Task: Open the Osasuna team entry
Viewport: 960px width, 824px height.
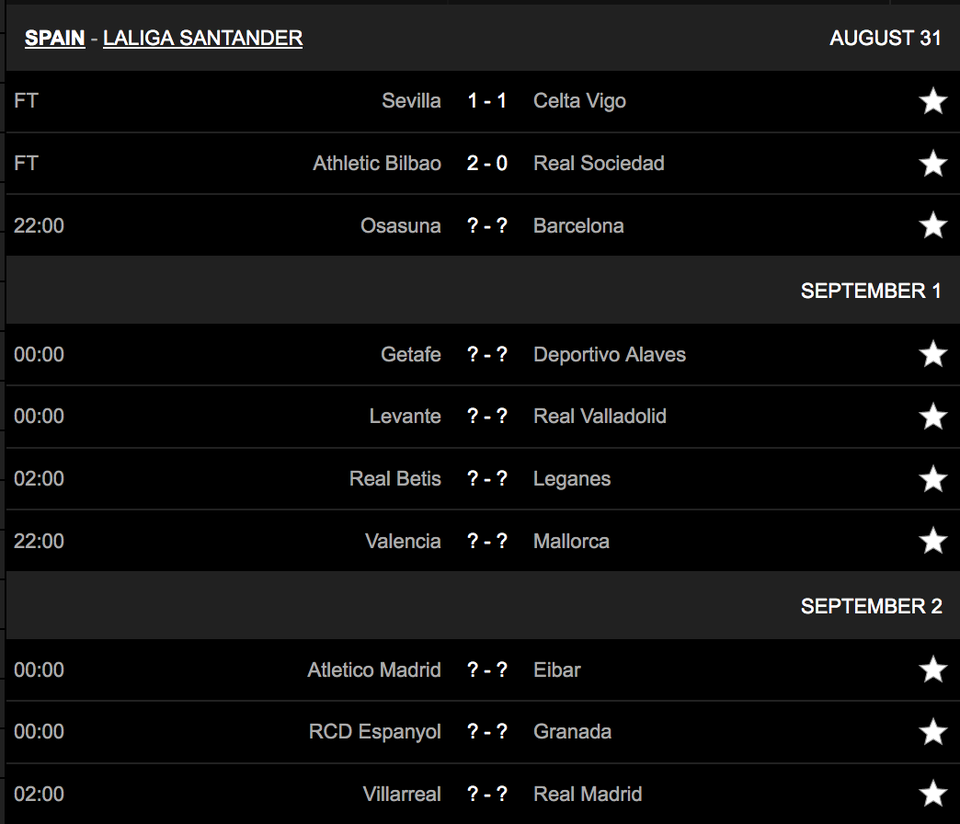Action: click(400, 226)
